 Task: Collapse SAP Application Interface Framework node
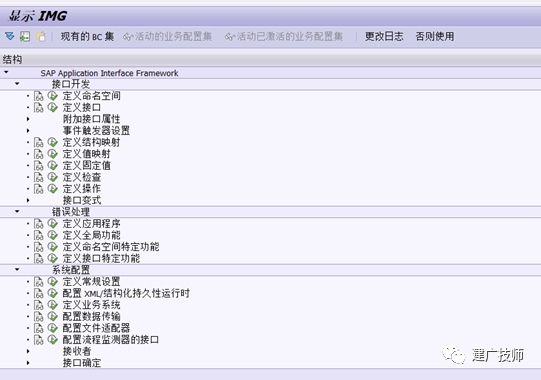pos(6,72)
